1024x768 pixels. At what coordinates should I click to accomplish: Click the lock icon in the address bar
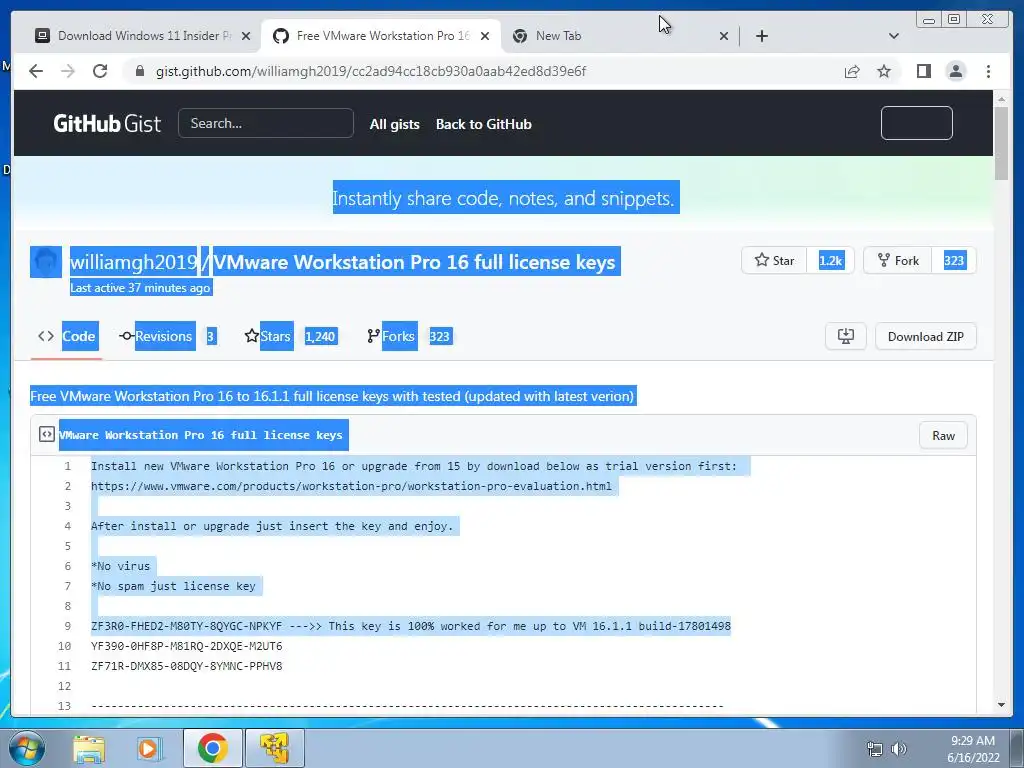click(140, 71)
